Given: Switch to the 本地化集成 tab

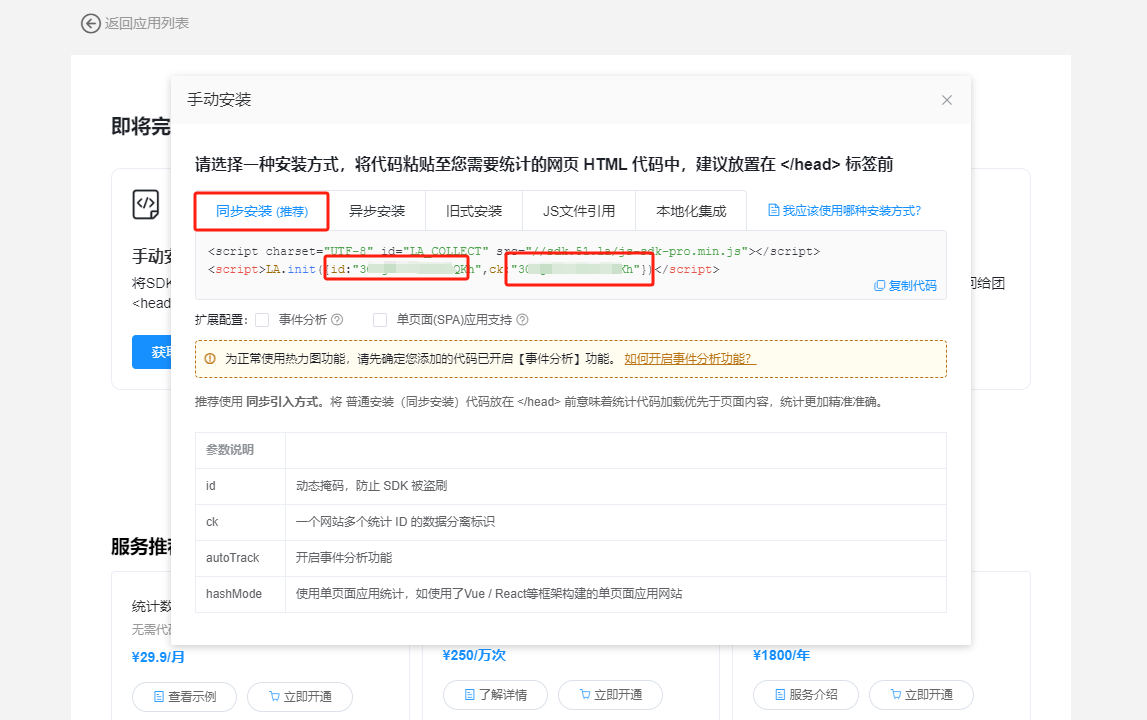Looking at the screenshot, I should click(691, 211).
